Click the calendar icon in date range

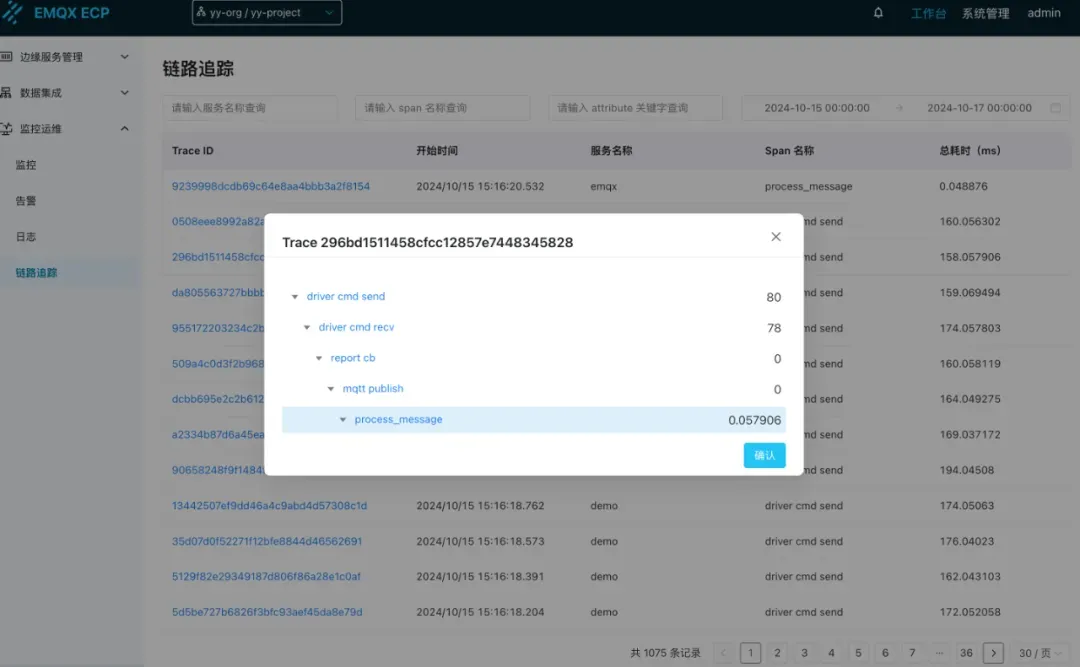(x=1055, y=108)
